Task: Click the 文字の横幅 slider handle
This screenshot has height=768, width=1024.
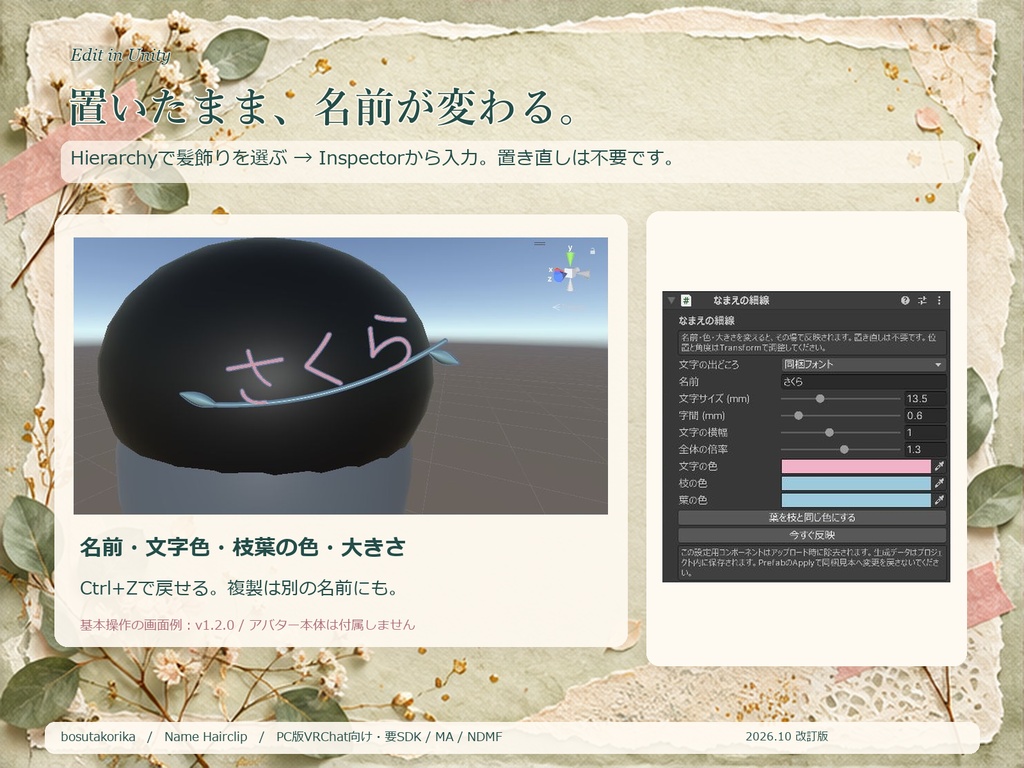Action: pyautogui.click(x=829, y=432)
